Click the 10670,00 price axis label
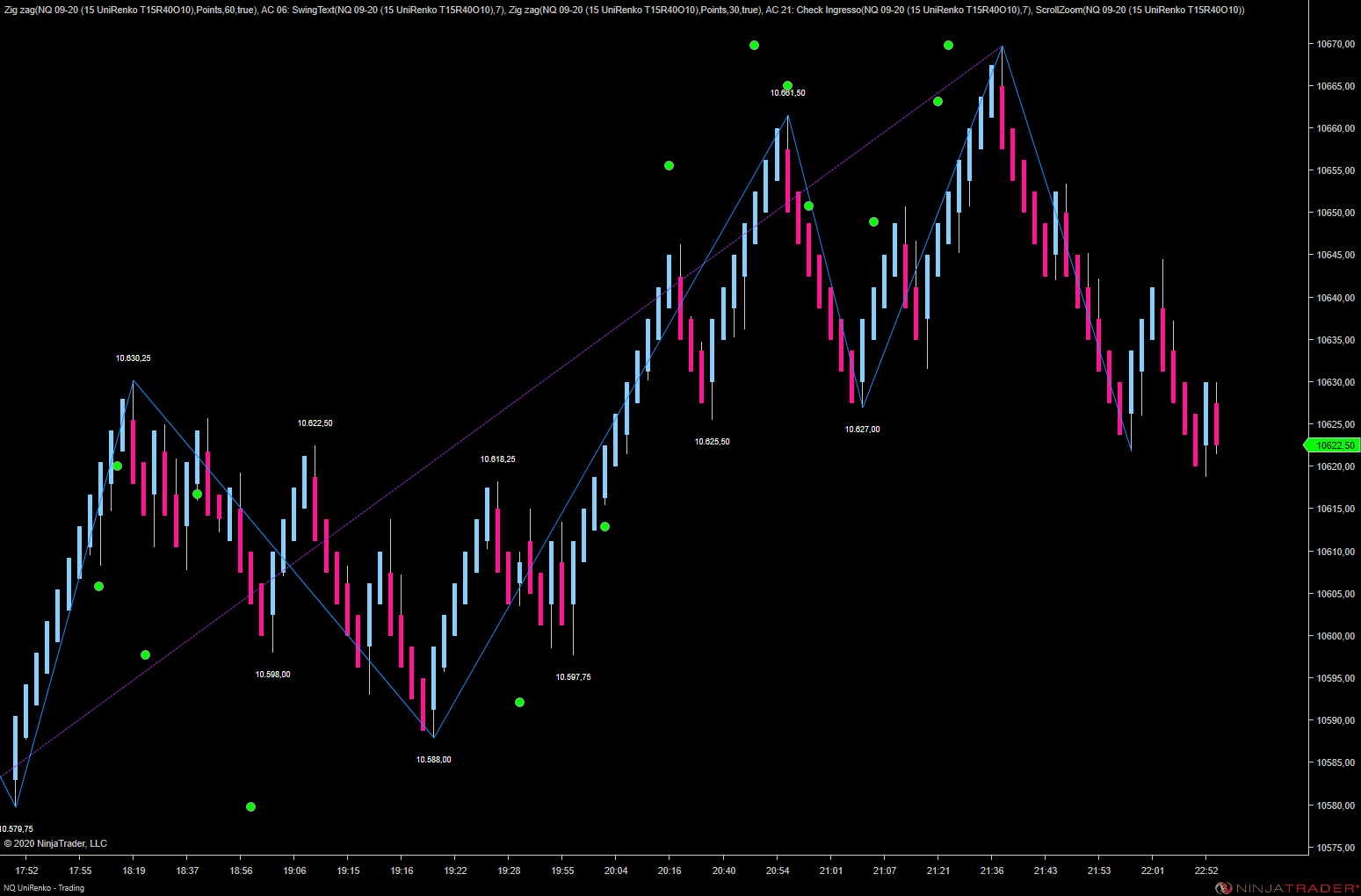The image size is (1361, 896). pos(1335,44)
